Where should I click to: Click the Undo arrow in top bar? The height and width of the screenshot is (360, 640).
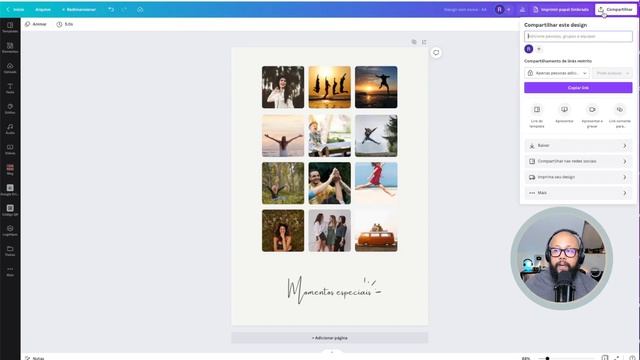(111, 9)
